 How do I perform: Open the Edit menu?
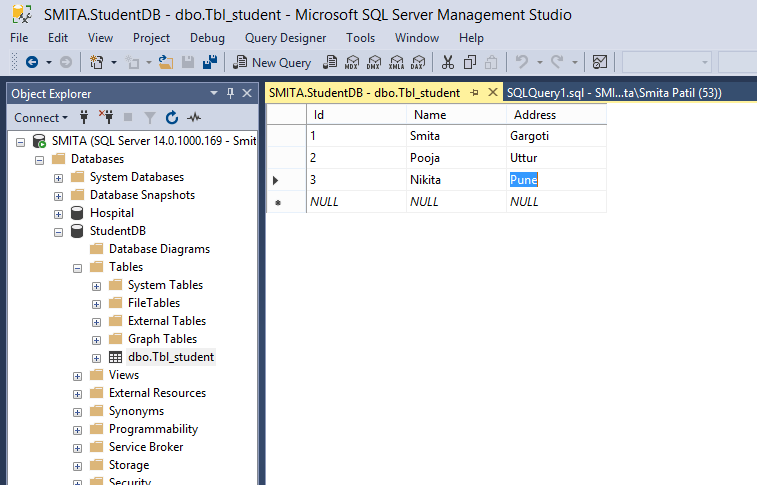tap(58, 38)
